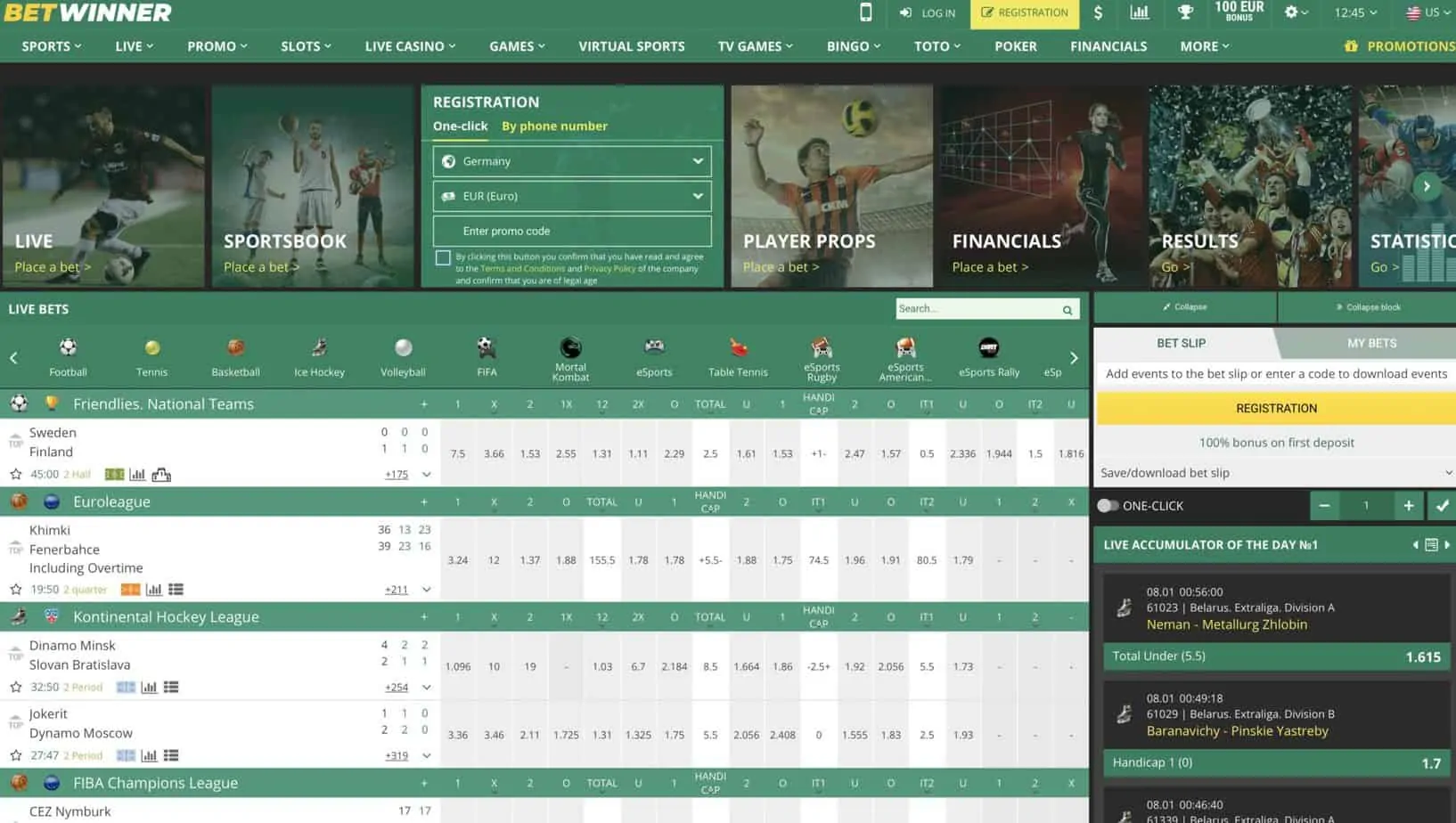Open the EUR (Euro) currency dropdown
Image resolution: width=1456 pixels, height=823 pixels.
572,196
